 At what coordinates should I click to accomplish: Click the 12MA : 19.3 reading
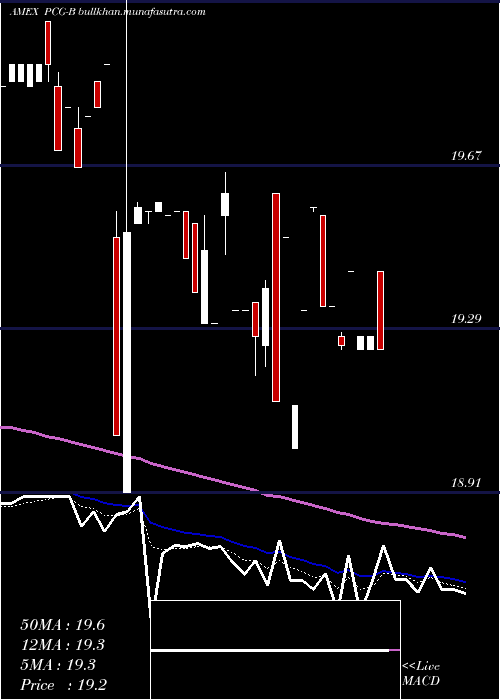point(62,645)
